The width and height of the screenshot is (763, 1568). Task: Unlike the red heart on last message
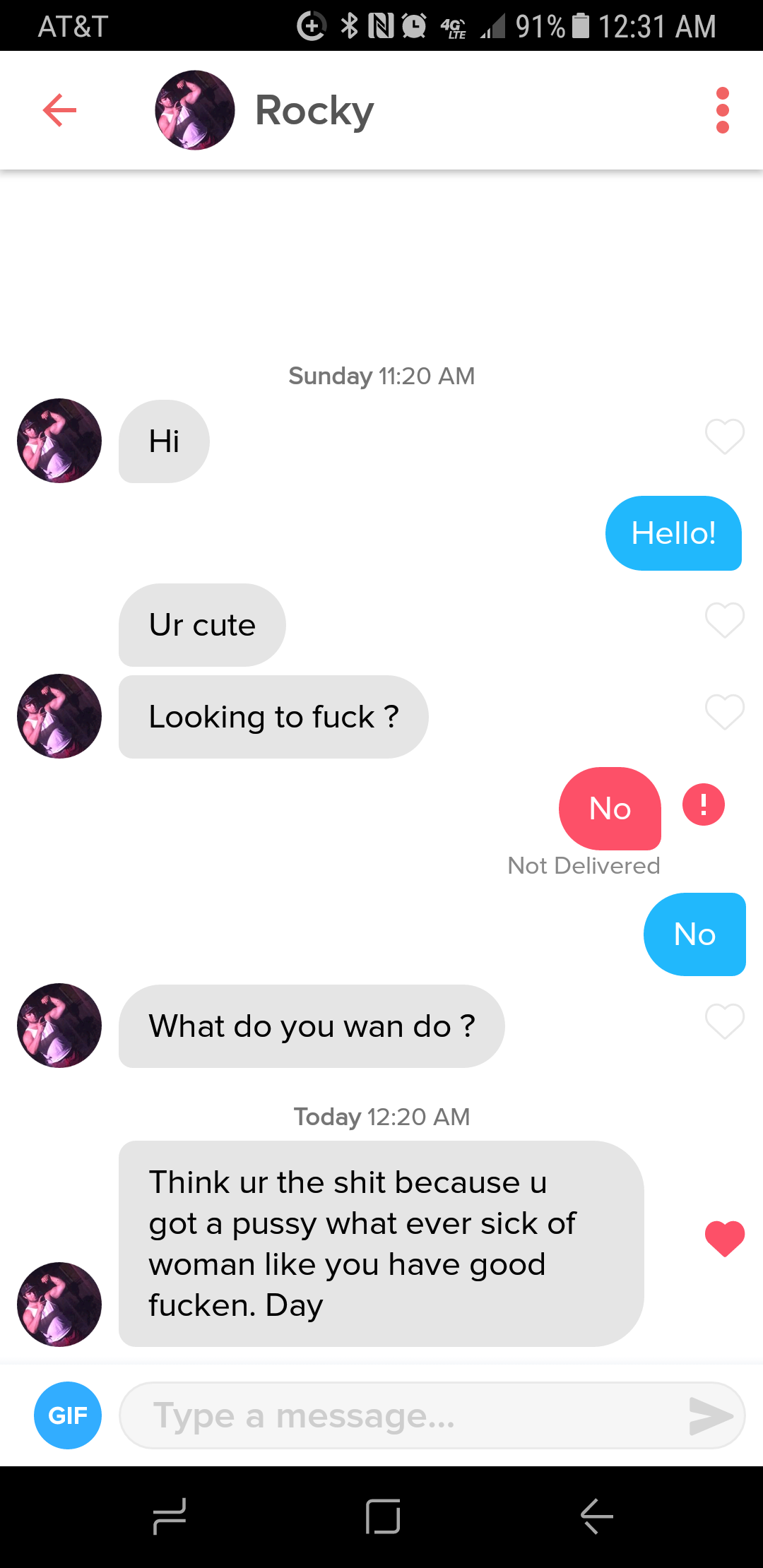click(x=725, y=1239)
